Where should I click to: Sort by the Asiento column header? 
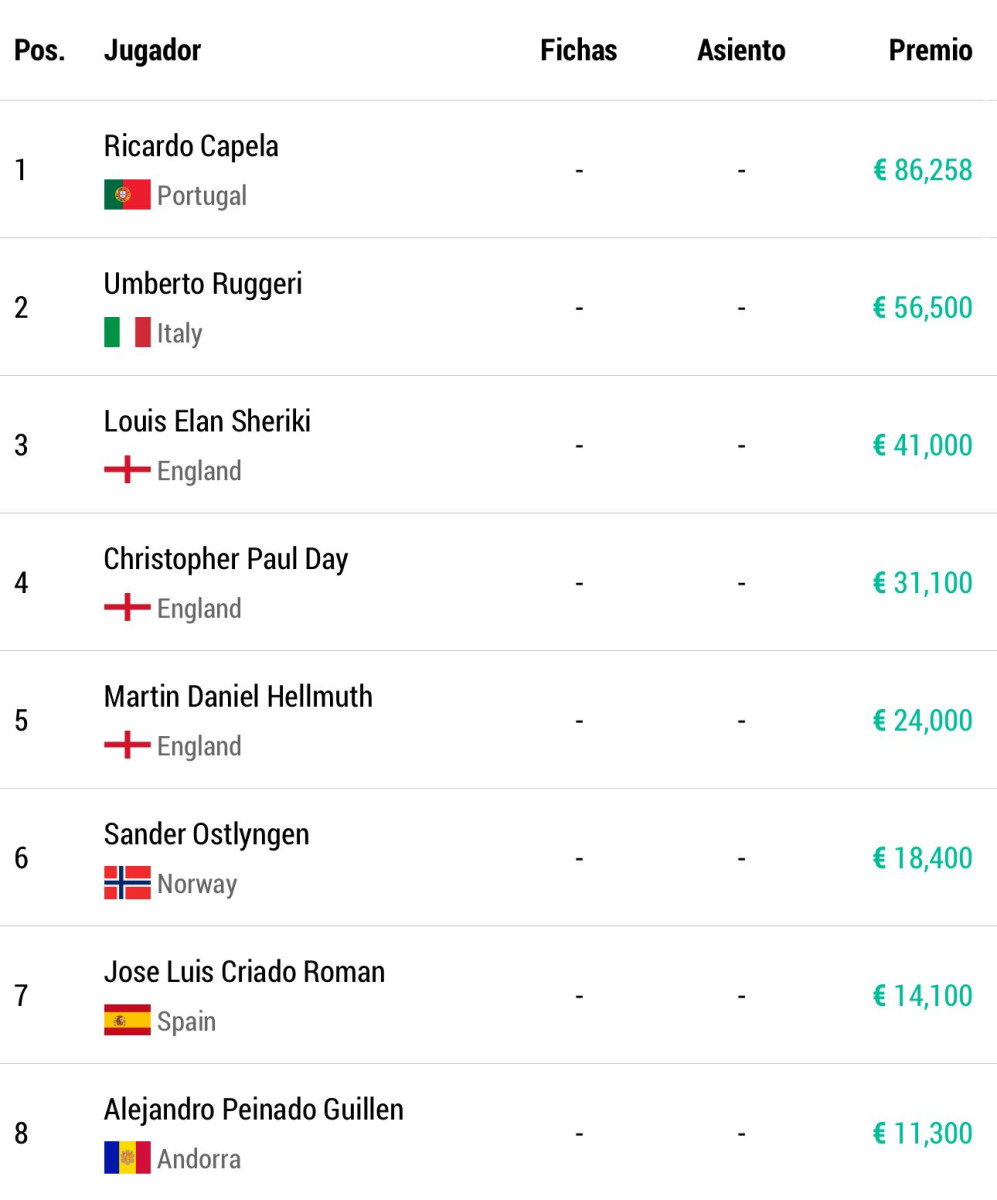coord(741,51)
